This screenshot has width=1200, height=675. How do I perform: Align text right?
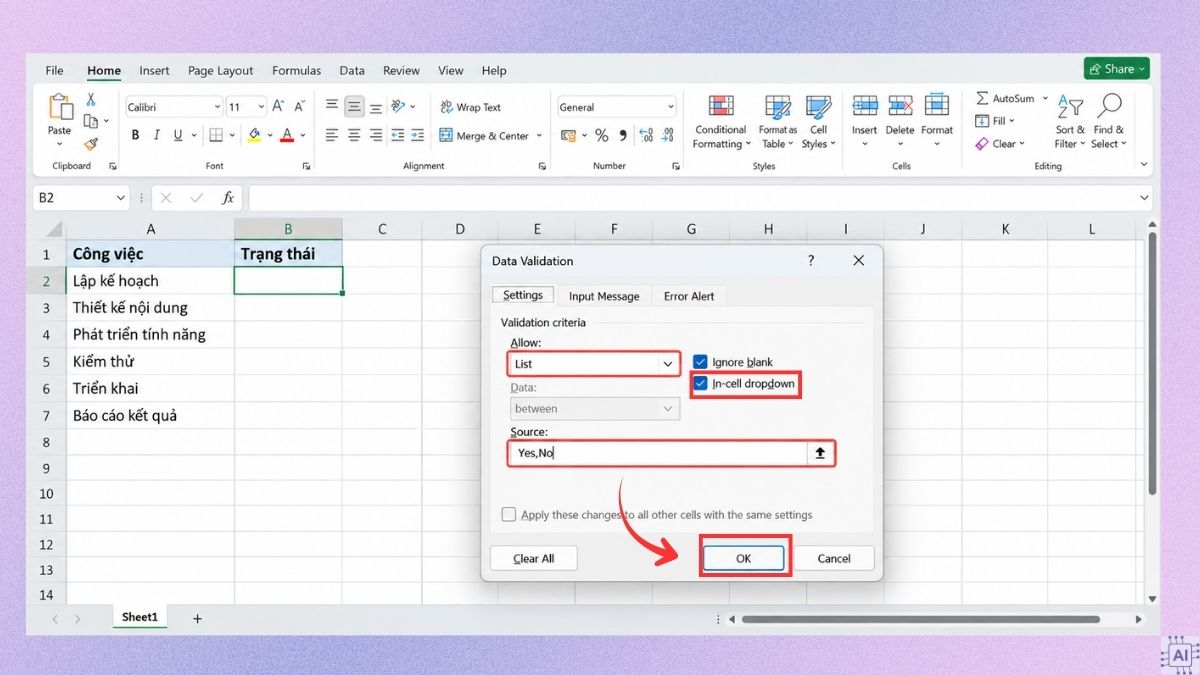point(376,135)
